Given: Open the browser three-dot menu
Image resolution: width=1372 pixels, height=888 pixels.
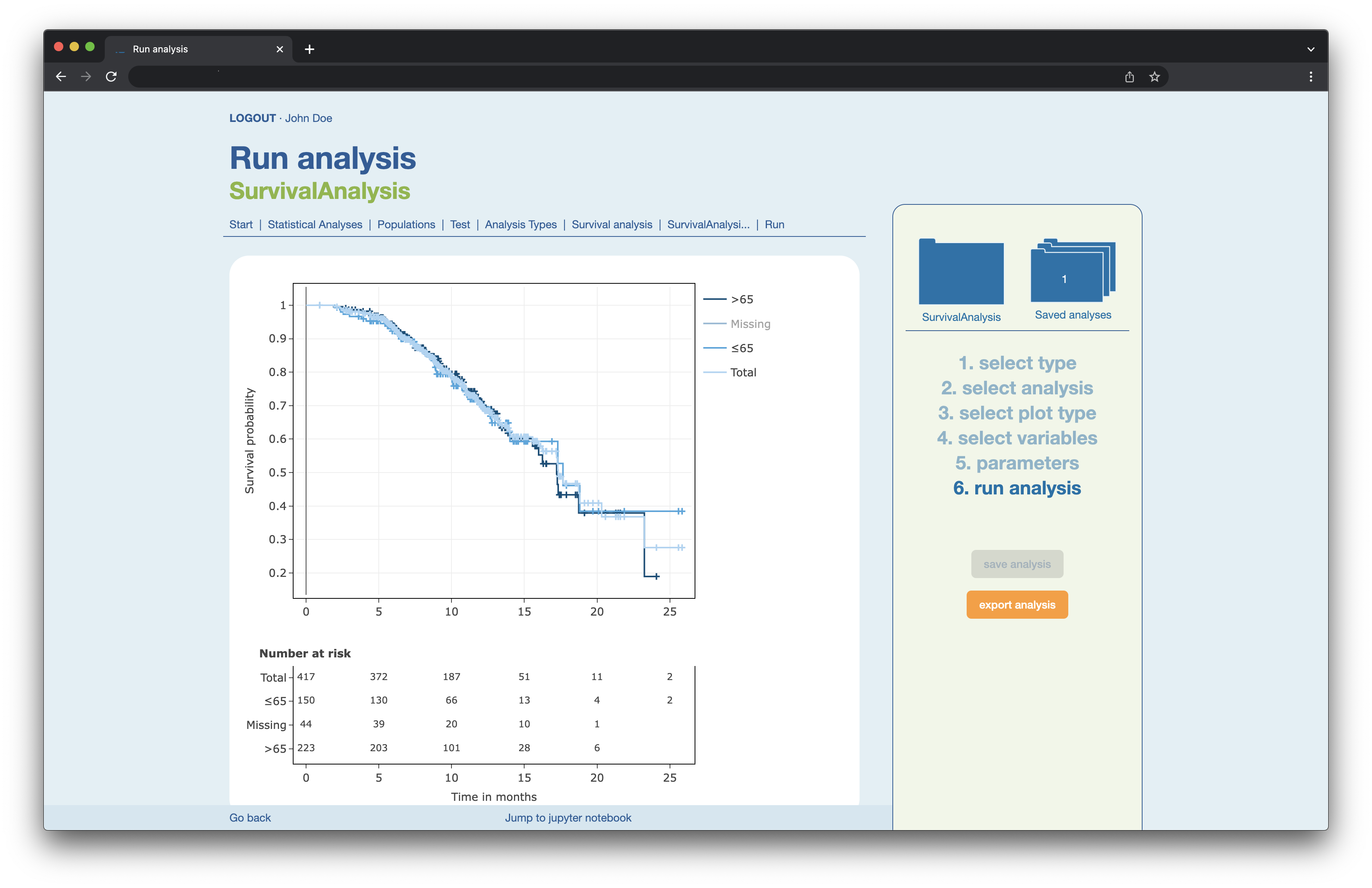Looking at the screenshot, I should click(1311, 77).
